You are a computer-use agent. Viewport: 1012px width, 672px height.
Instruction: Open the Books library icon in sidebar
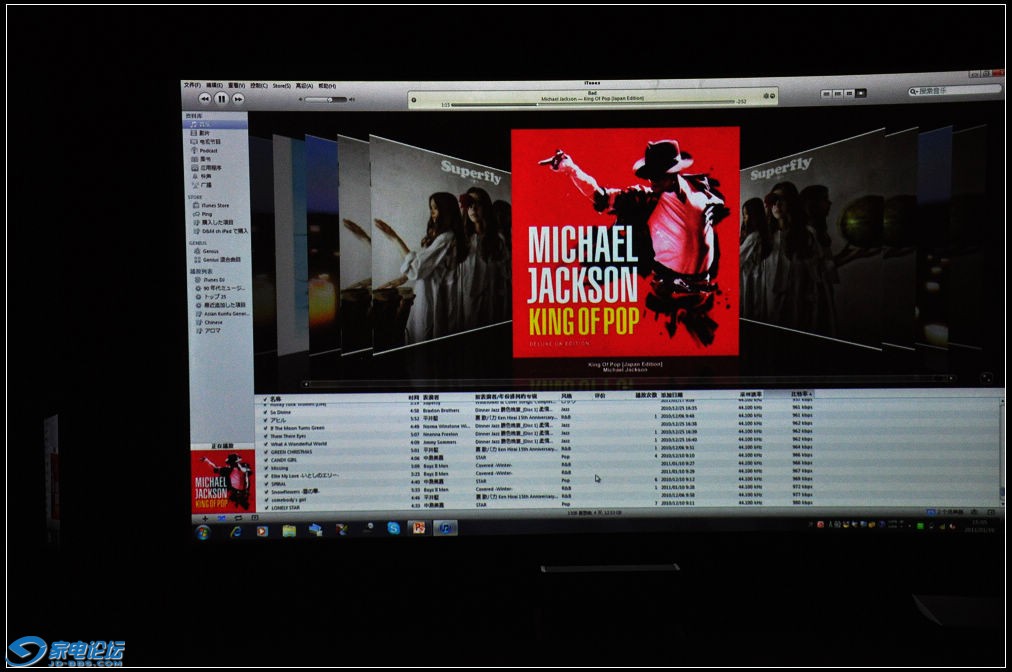[x=194, y=159]
